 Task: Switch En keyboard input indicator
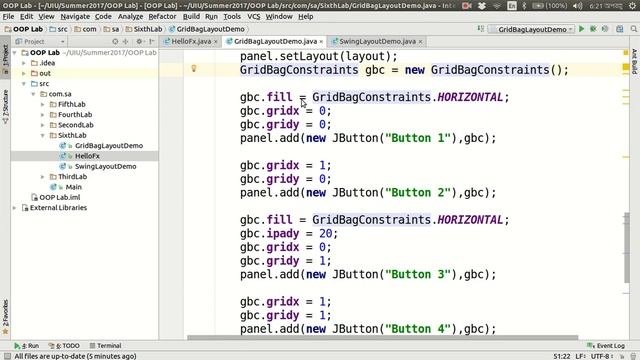[511, 6]
